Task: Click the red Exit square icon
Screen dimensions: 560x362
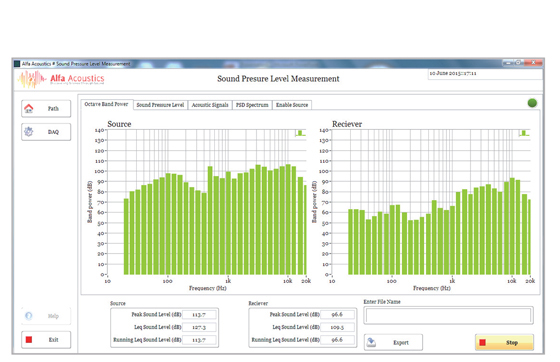Action: click(x=29, y=340)
